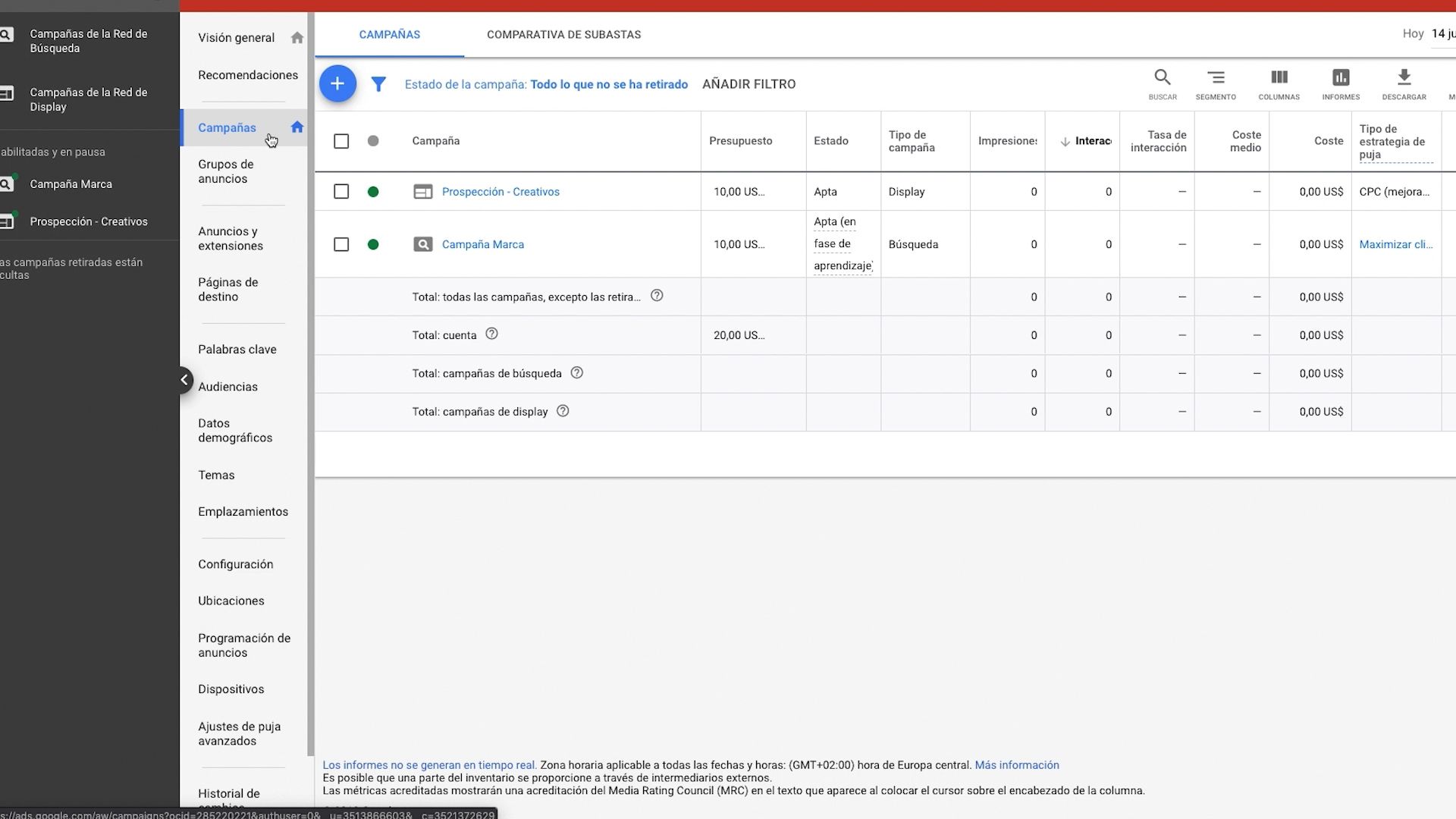Tick the select-all checkbox in table header
The image size is (1456, 819).
(341, 141)
